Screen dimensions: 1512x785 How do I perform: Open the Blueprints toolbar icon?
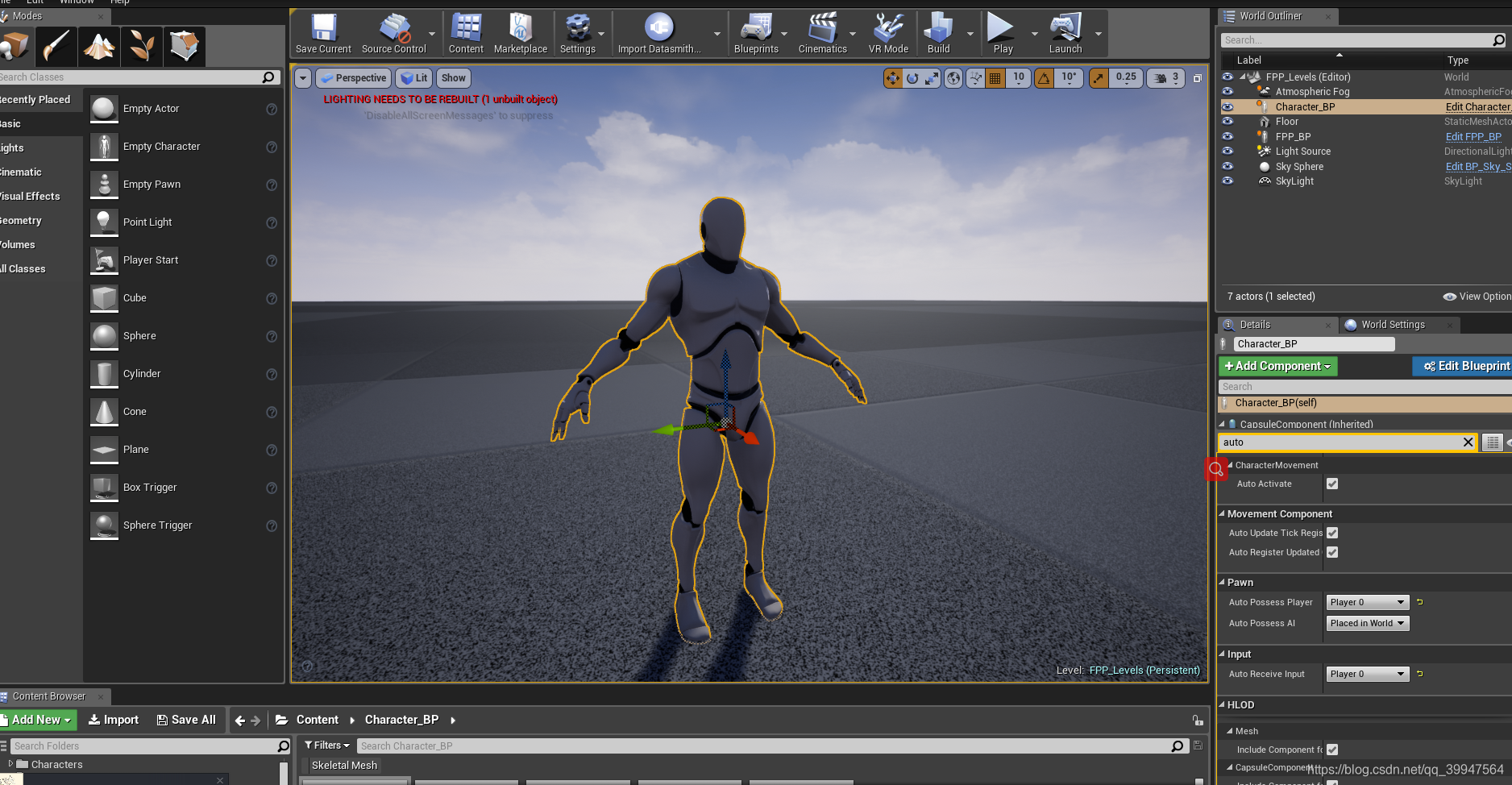pyautogui.click(x=756, y=34)
